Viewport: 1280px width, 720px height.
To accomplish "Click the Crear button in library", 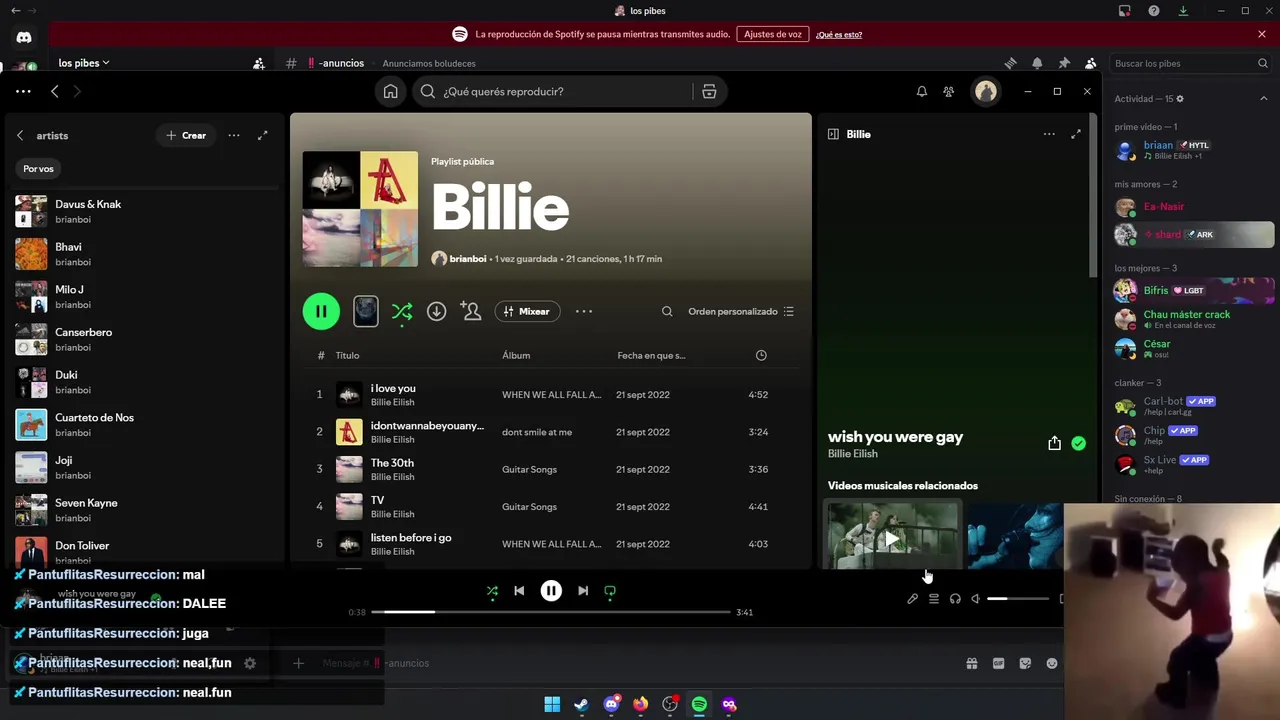I will tap(186, 135).
